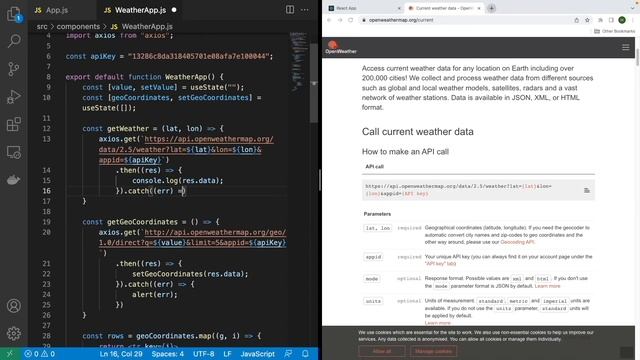Image resolution: width=640 pixels, height=360 pixels.
Task: Open the Explorer view in VS Code
Action: pyautogui.click(x=14, y=13)
